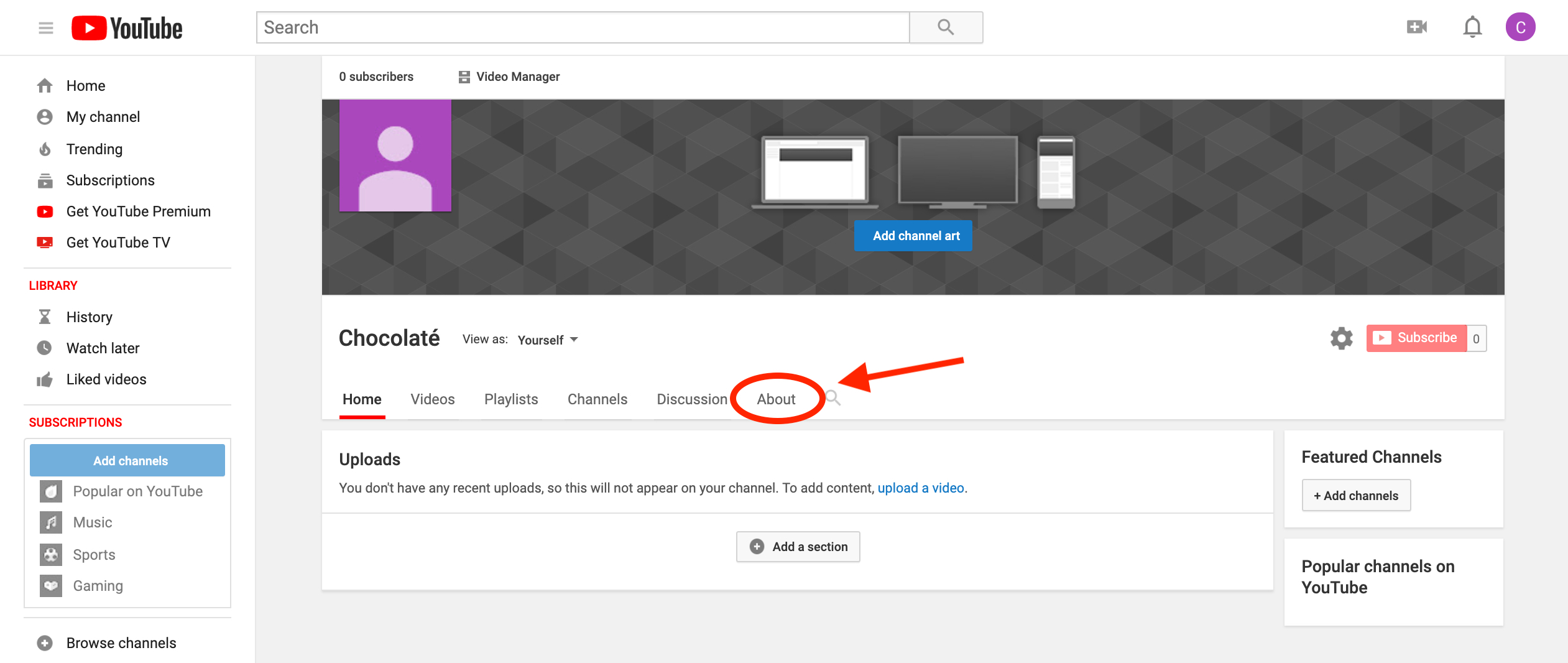
Task: Switch to the Channels tab
Action: point(597,399)
